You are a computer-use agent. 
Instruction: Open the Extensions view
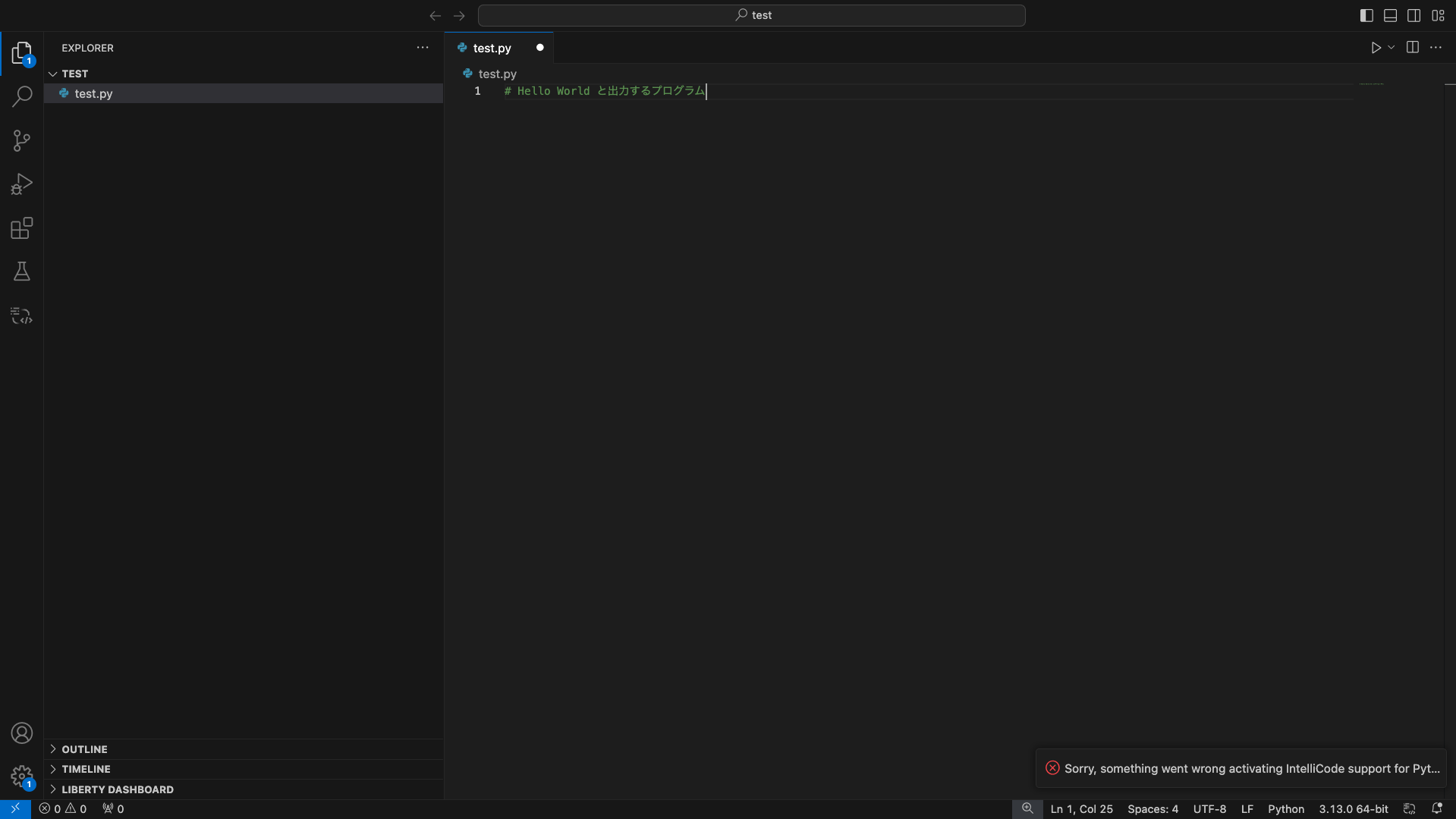click(22, 228)
